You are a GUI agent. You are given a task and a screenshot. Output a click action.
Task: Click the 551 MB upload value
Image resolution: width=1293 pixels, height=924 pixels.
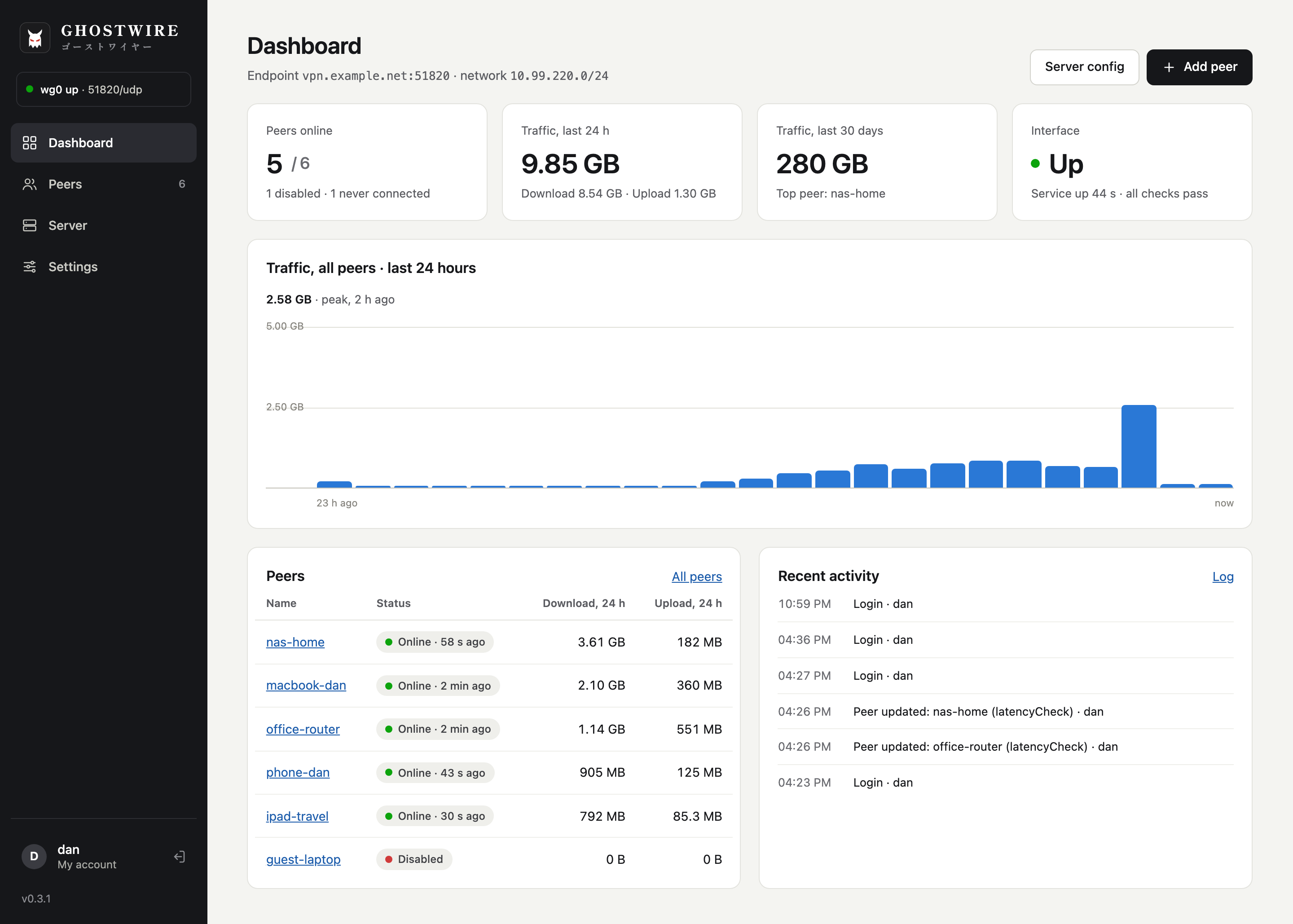[x=699, y=729]
